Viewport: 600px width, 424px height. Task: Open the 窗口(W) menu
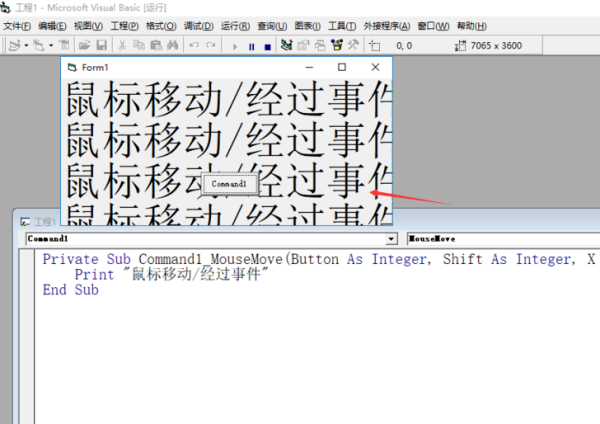pos(433,26)
